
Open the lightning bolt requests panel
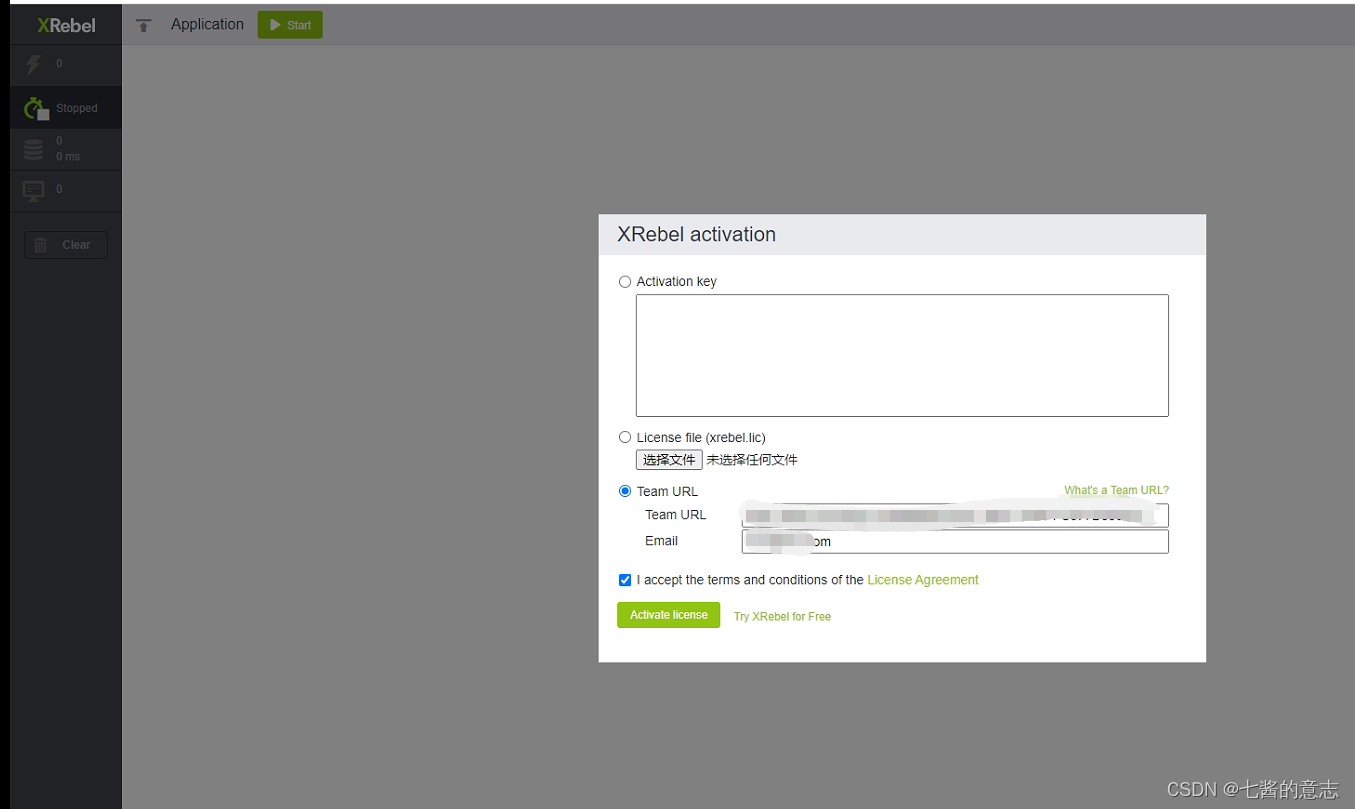[34, 66]
